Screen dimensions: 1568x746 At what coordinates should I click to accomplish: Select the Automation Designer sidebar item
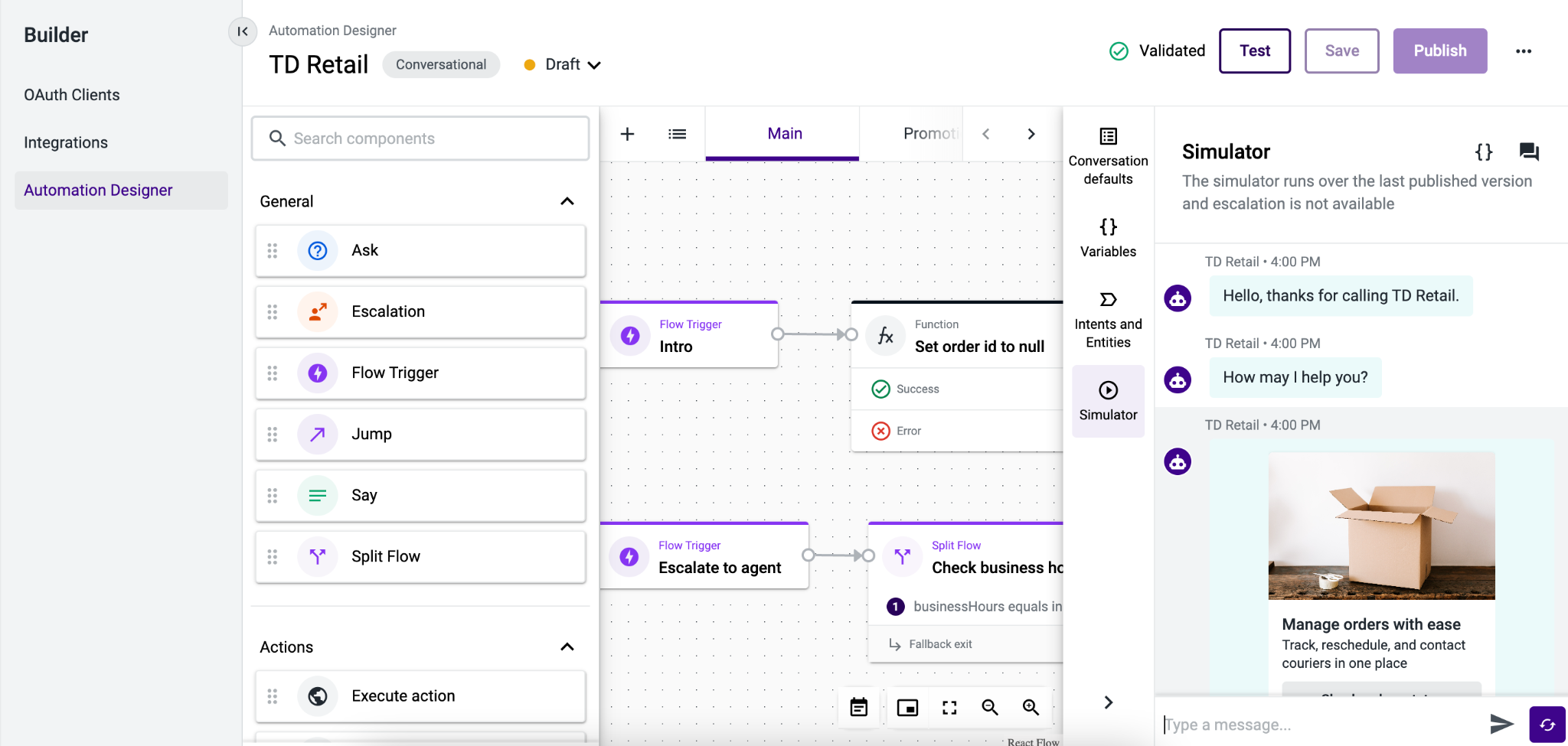click(98, 190)
